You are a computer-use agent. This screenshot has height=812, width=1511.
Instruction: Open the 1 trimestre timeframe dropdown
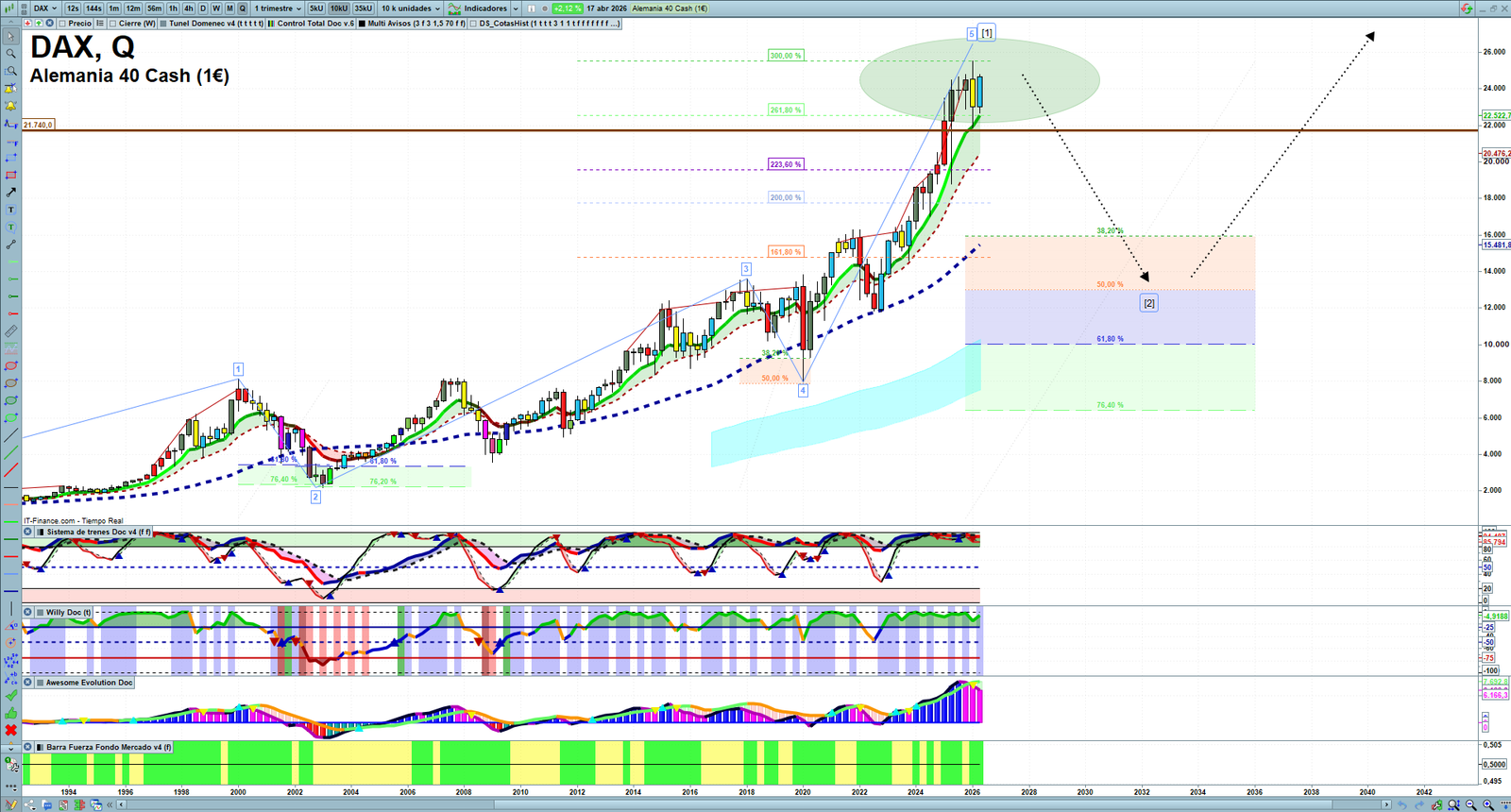278,8
